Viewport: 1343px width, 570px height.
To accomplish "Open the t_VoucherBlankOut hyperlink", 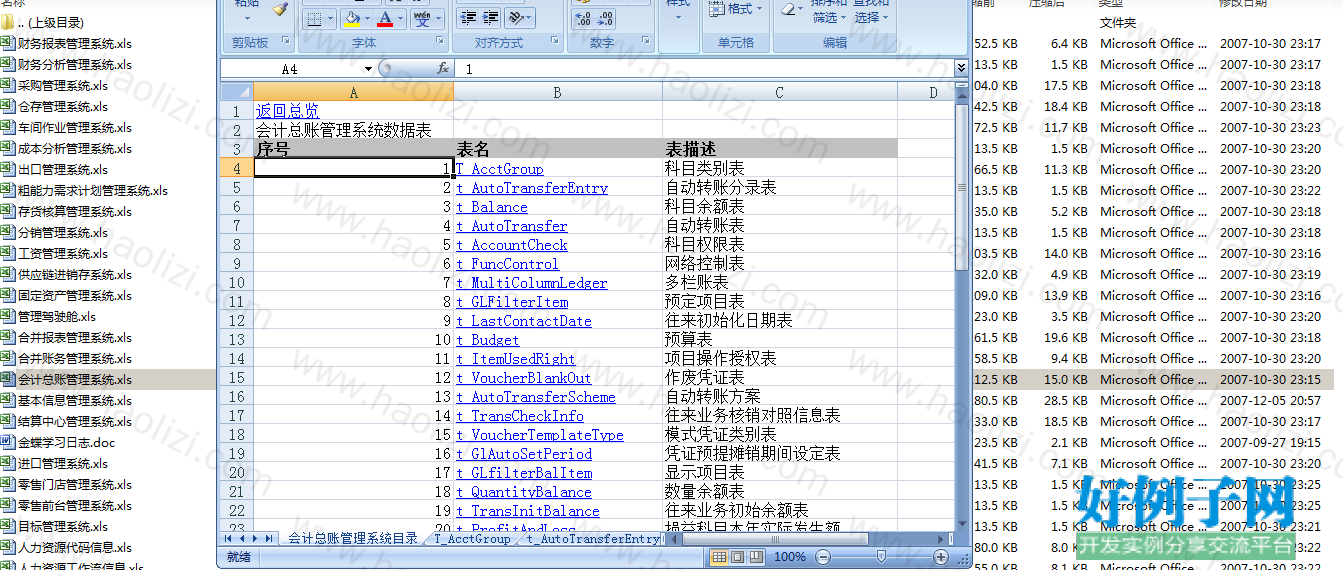I will [x=524, y=378].
